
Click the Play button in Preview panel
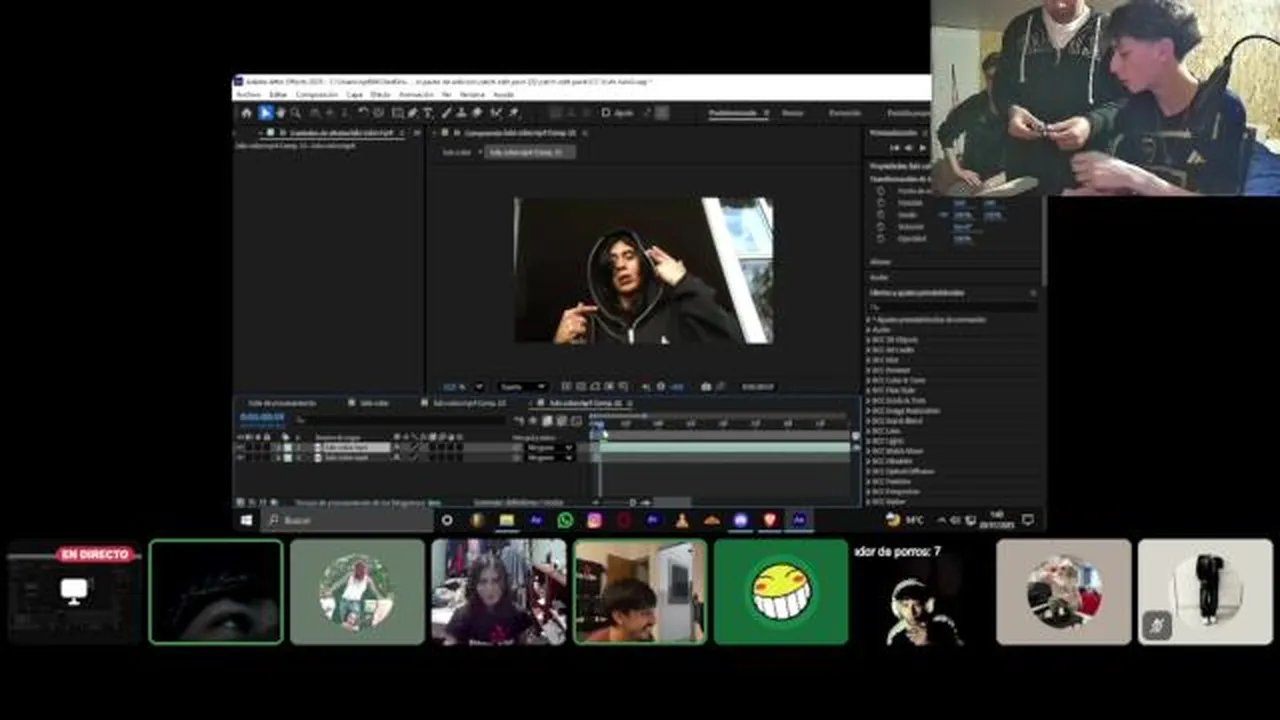[x=922, y=148]
